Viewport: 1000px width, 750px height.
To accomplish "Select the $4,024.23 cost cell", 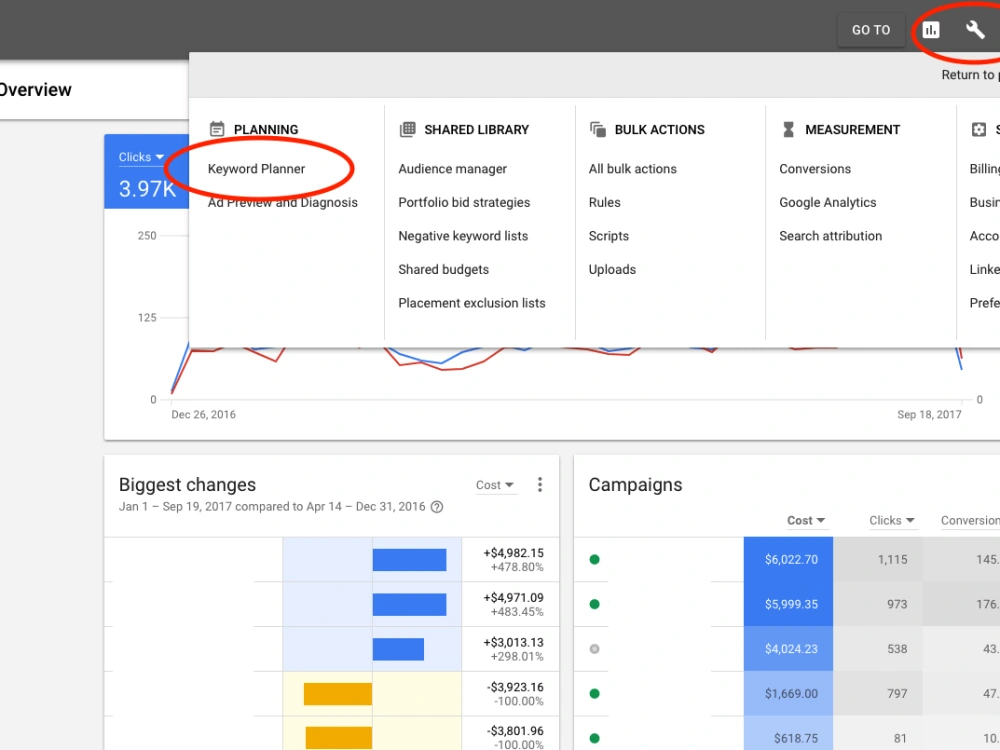I will click(x=788, y=649).
